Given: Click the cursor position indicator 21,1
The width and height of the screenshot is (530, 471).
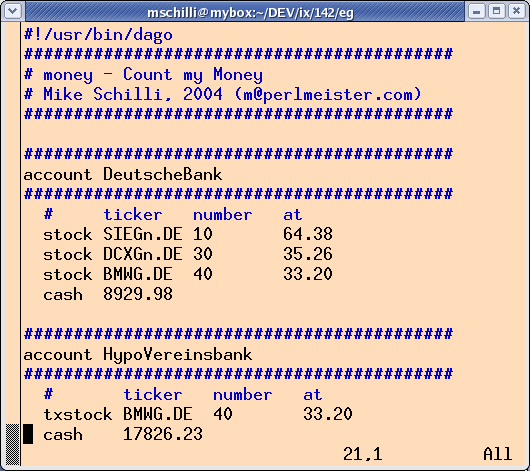Looking at the screenshot, I should pos(363,454).
